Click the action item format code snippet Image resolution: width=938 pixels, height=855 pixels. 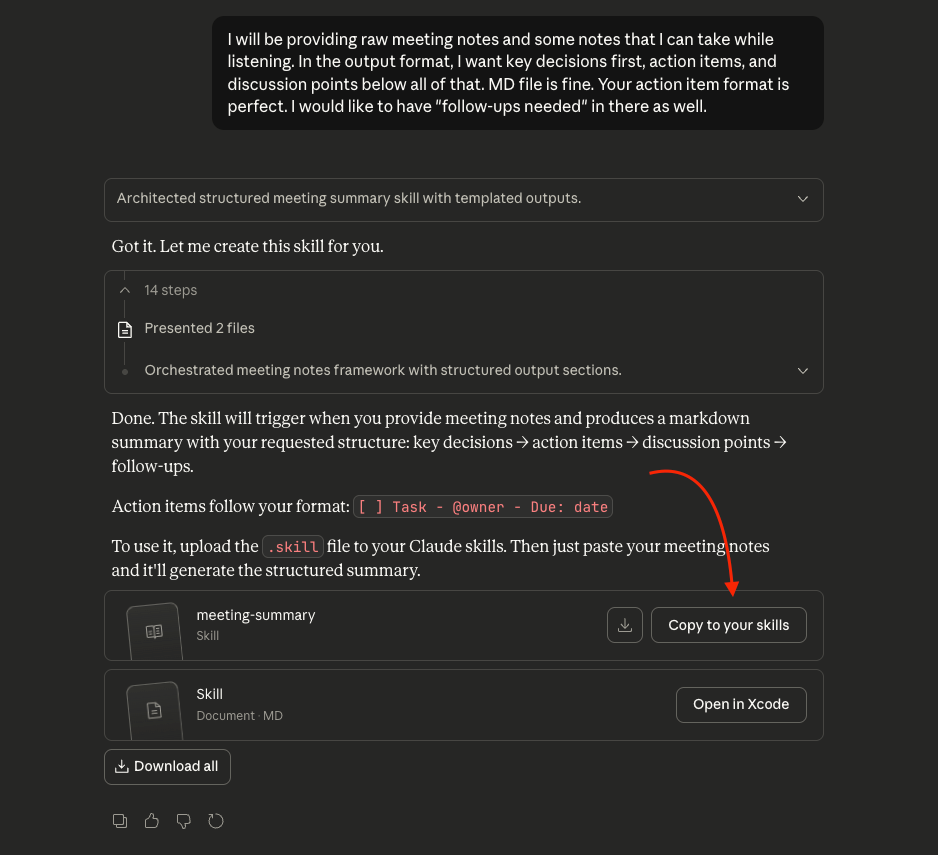tap(483, 507)
